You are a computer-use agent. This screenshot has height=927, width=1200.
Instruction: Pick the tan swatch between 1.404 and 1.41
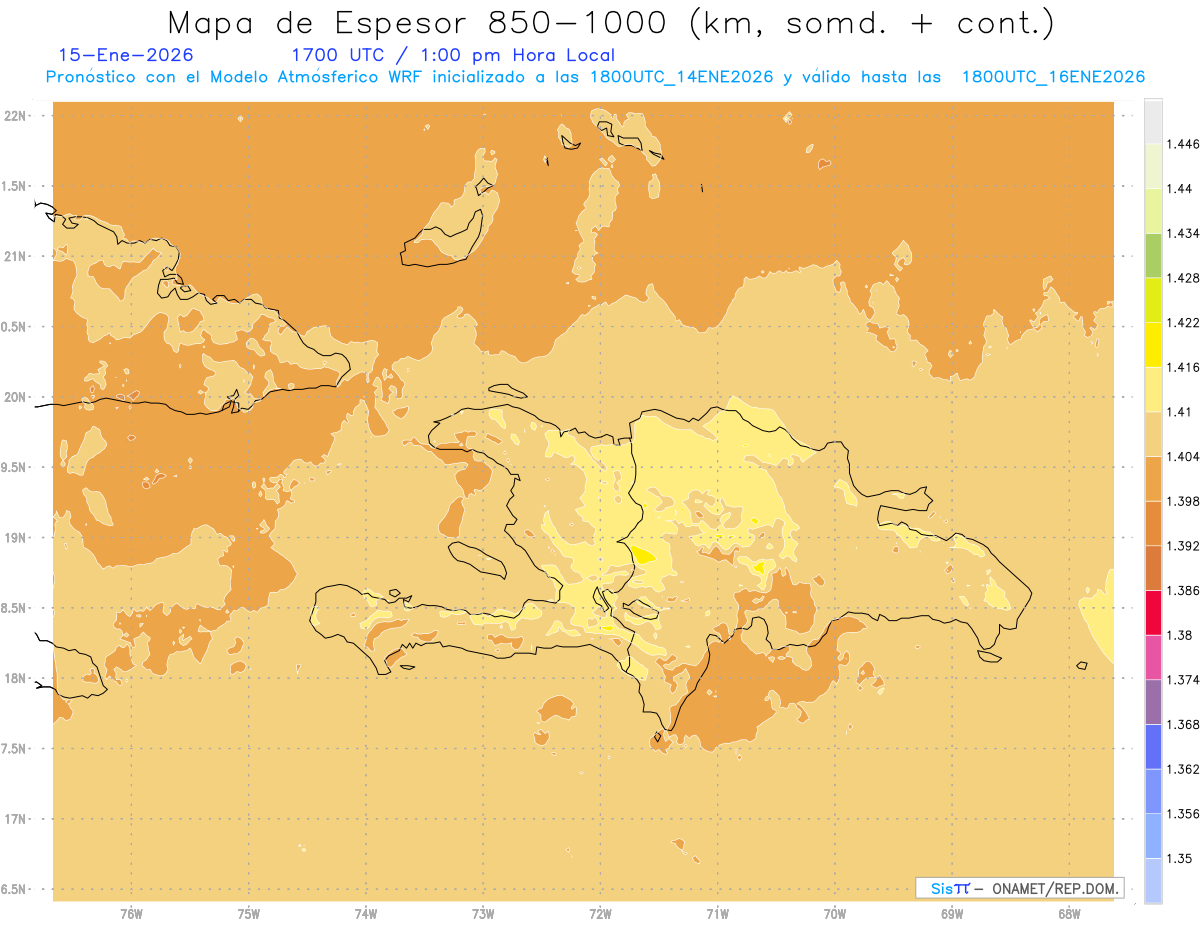pos(1153,434)
